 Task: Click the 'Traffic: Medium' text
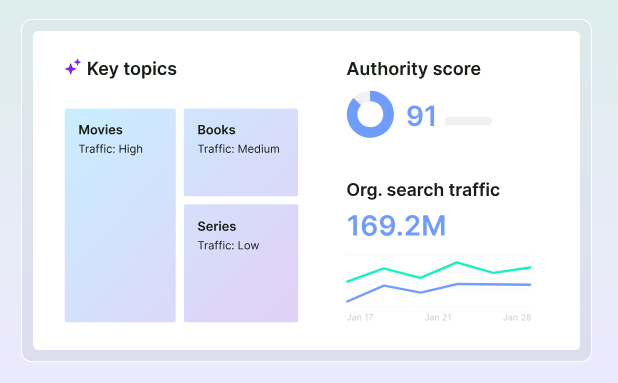[238, 149]
